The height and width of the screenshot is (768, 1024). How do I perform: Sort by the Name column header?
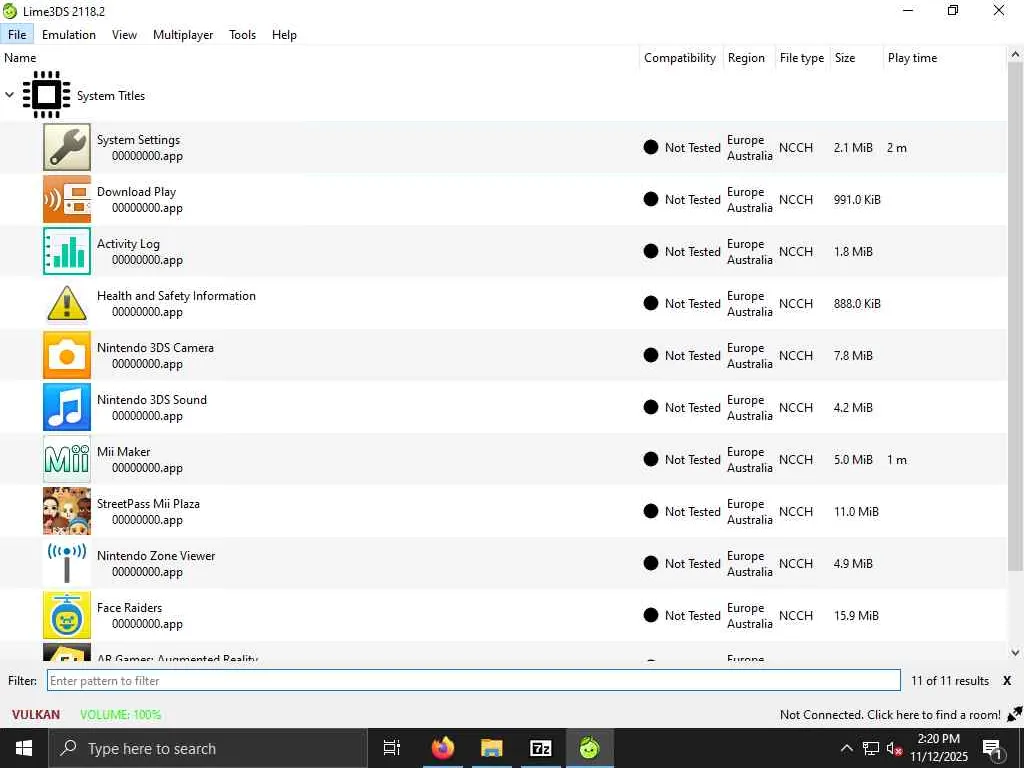click(x=319, y=57)
